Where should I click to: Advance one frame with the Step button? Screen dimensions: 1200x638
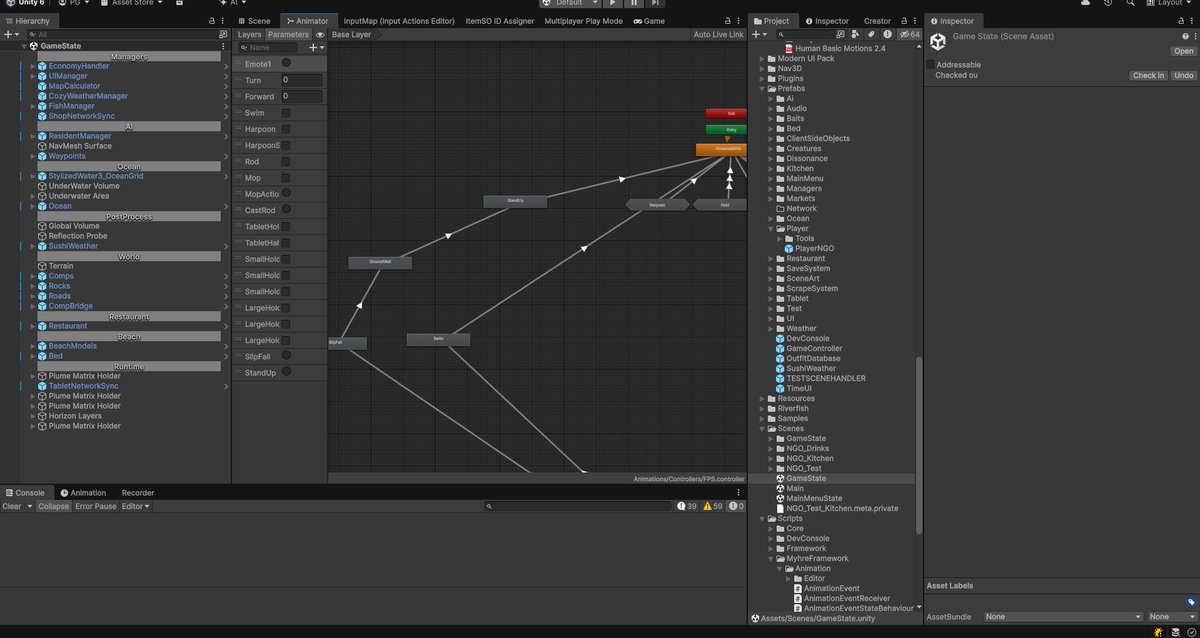(x=656, y=3)
